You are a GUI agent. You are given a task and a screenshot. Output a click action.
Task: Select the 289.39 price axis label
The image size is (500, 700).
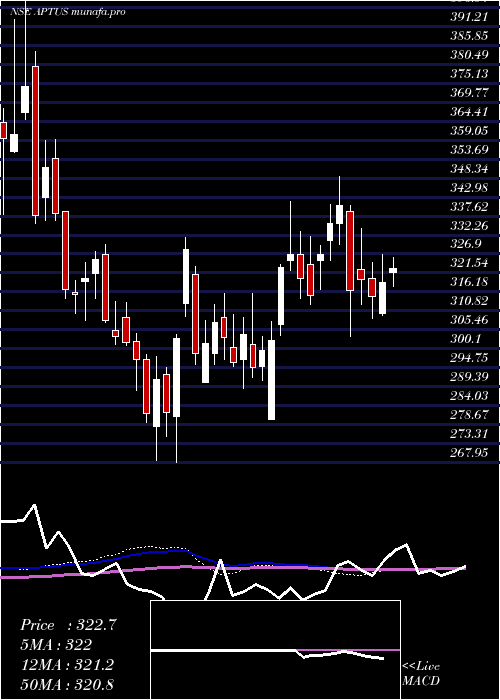point(469,377)
